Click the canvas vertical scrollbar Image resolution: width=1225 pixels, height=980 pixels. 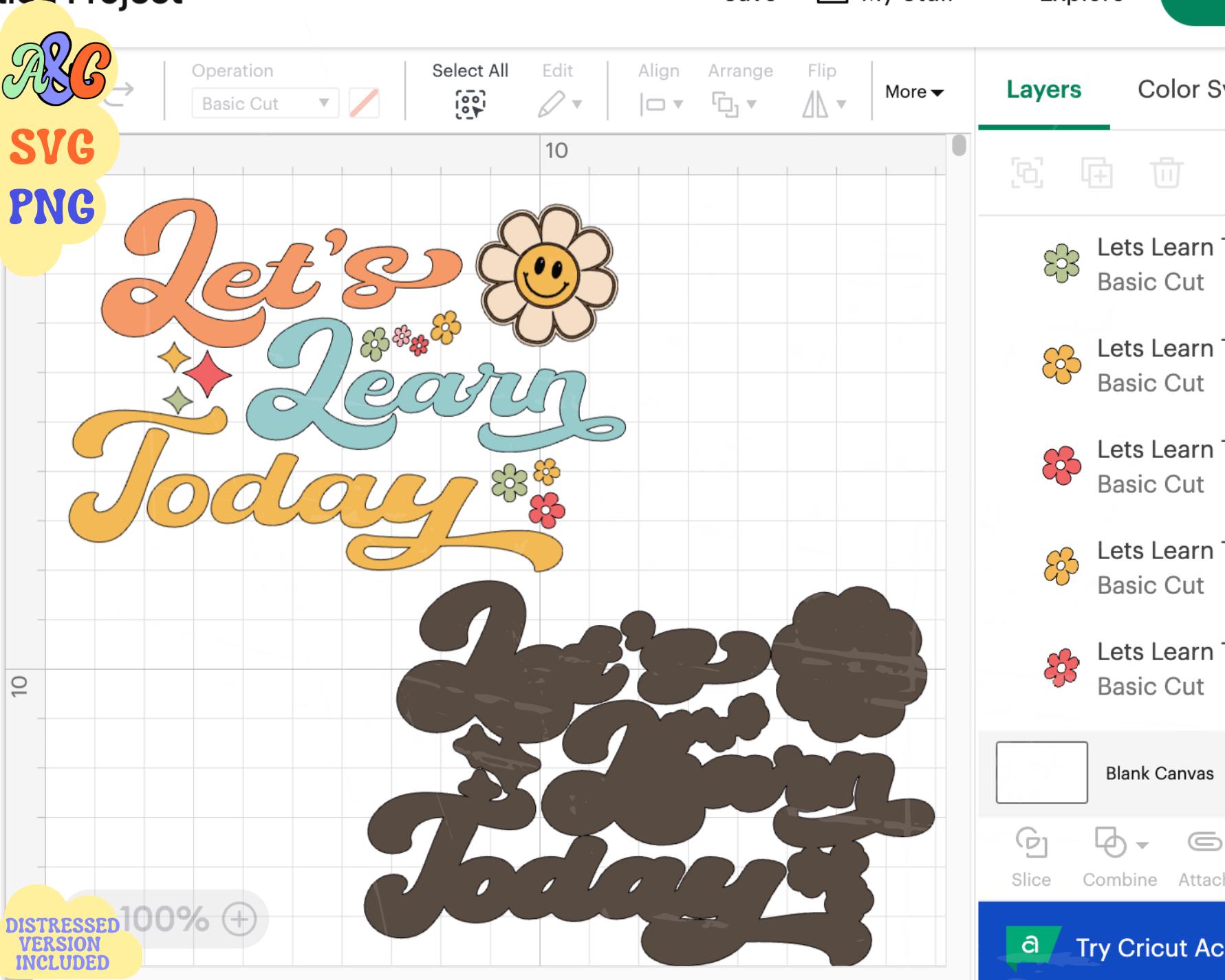[959, 146]
